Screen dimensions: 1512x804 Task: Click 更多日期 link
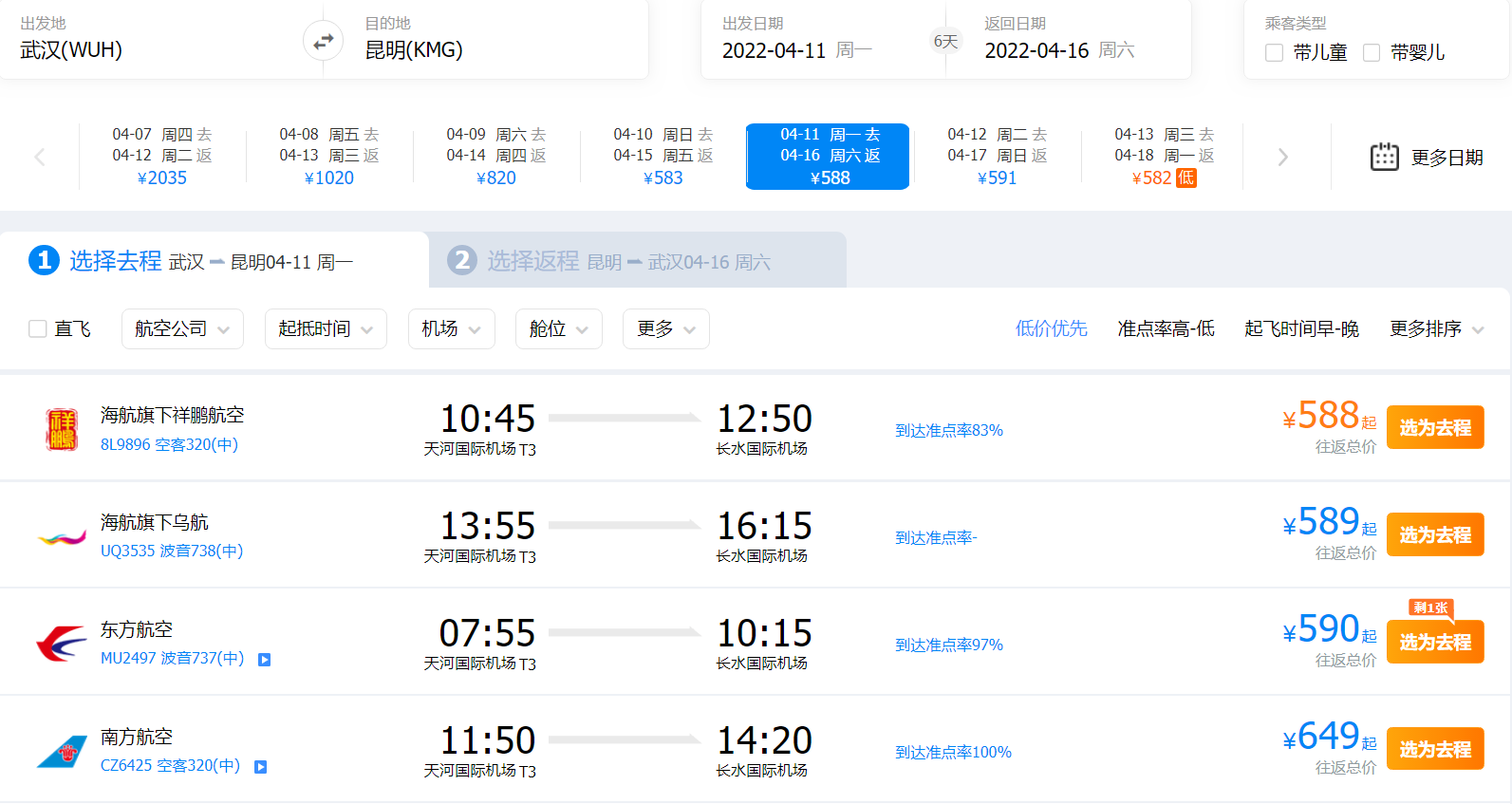(1447, 158)
